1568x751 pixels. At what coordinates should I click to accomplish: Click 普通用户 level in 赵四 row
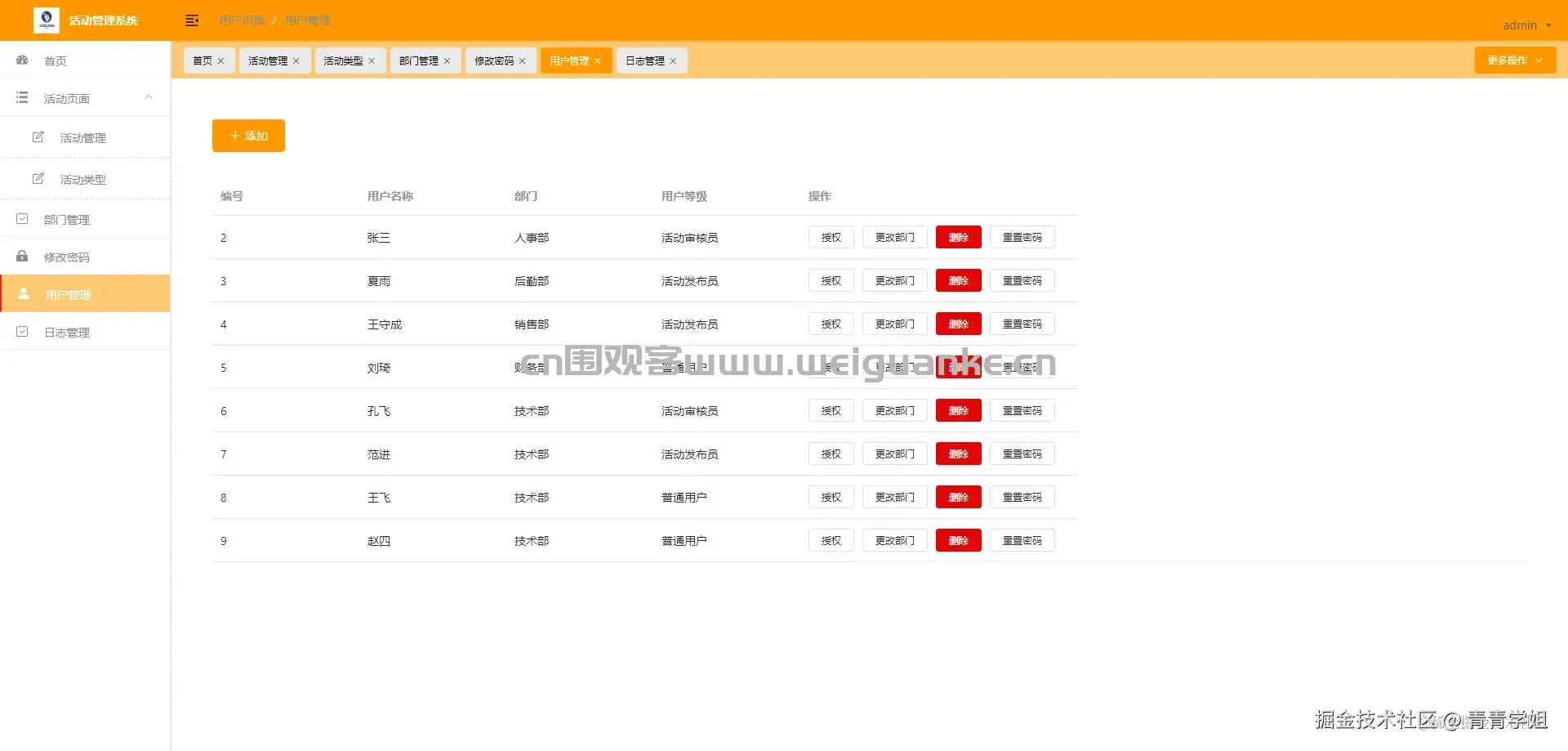tap(684, 541)
